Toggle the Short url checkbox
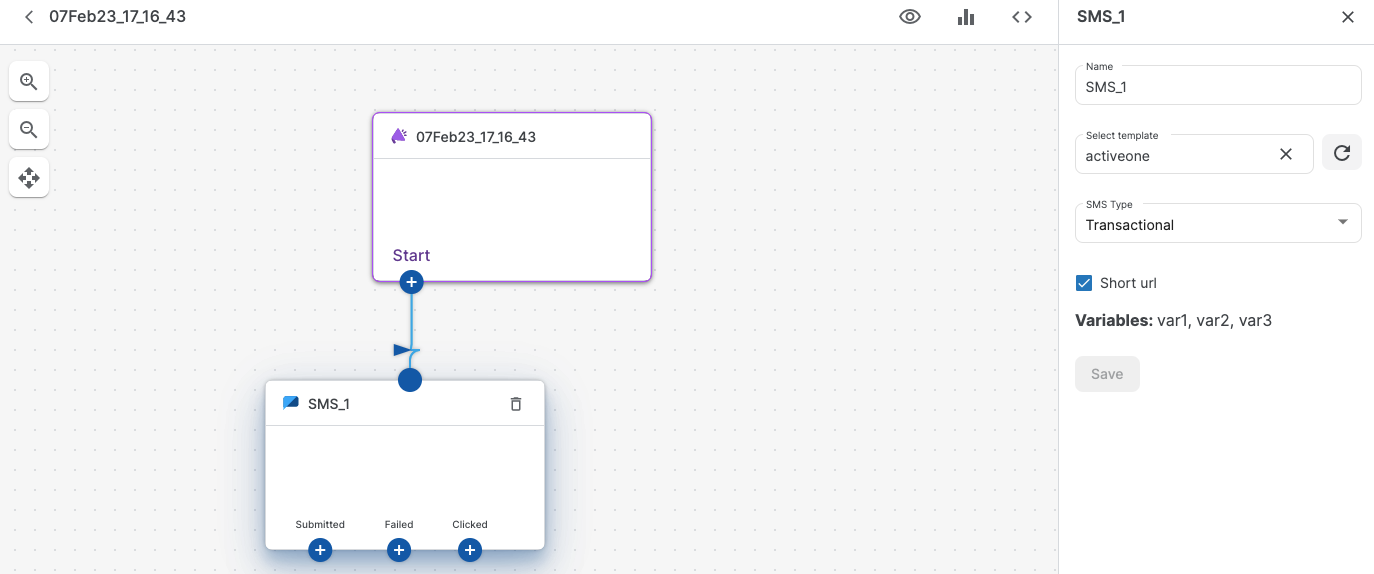 [x=1084, y=283]
